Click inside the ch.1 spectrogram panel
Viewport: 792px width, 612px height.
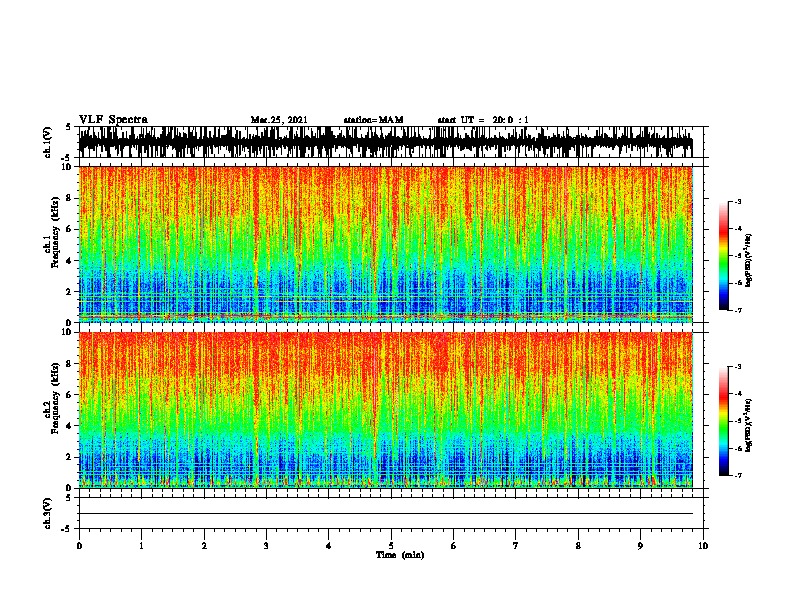click(x=386, y=244)
